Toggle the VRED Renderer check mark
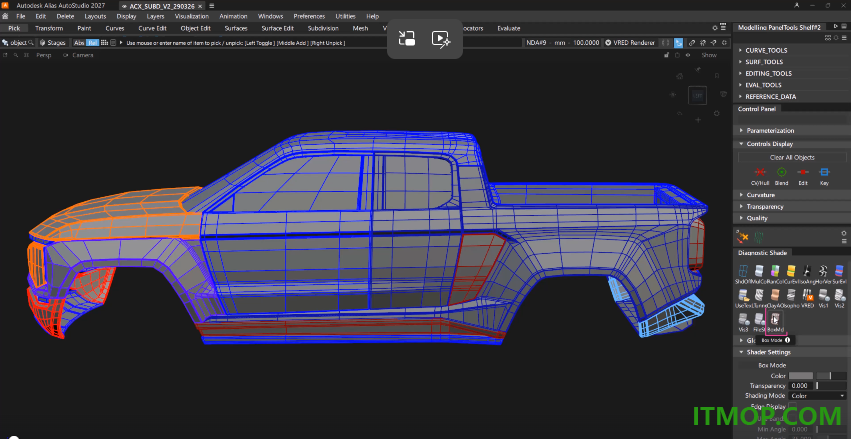This screenshot has width=851, height=439. pyautogui.click(x=608, y=42)
